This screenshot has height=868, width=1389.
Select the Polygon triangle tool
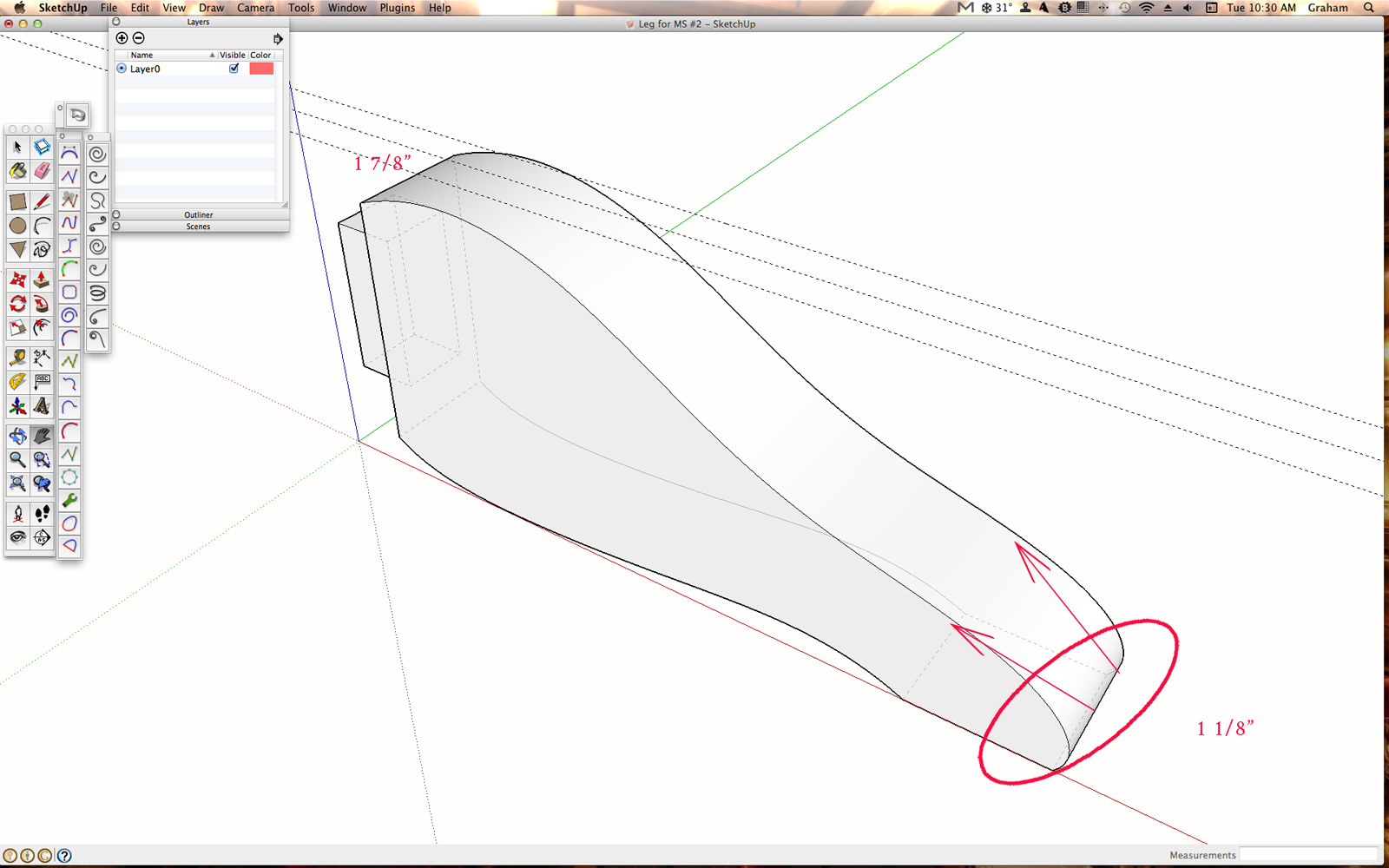pos(17,250)
